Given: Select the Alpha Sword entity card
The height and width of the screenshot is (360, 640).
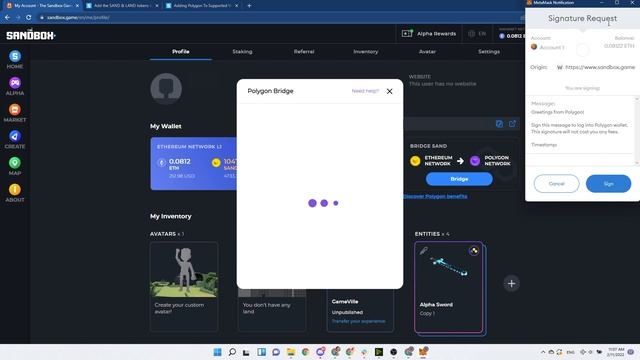Looking at the screenshot, I should [x=449, y=287].
